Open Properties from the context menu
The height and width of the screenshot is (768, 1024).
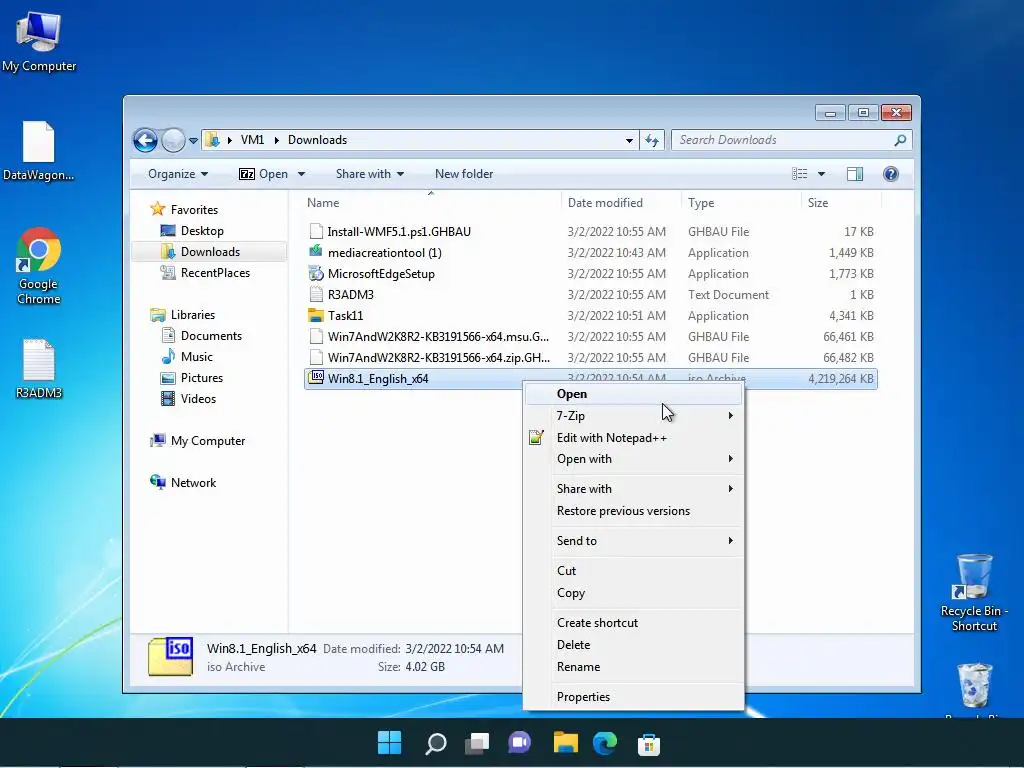[x=633, y=697]
